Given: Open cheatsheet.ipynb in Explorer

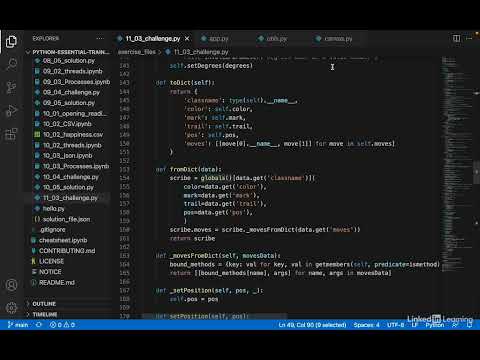Looking at the screenshot, I should pyautogui.click(x=63, y=240).
